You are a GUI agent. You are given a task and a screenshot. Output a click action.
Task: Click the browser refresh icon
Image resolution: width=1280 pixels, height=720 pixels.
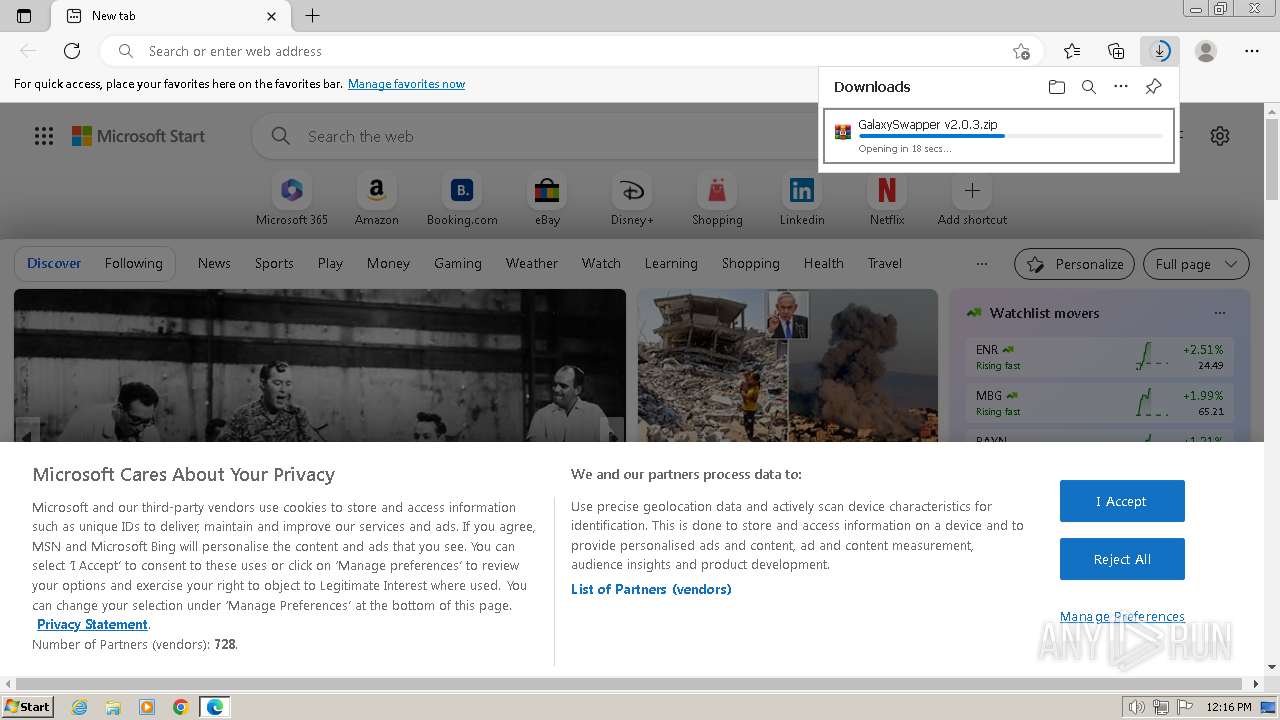tap(72, 51)
